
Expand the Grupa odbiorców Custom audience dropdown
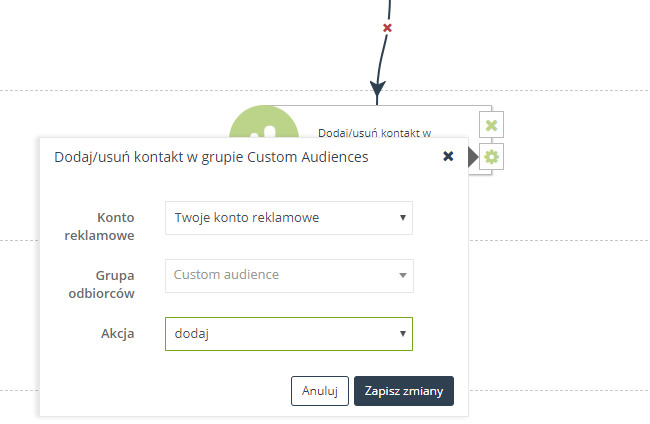pos(289,276)
